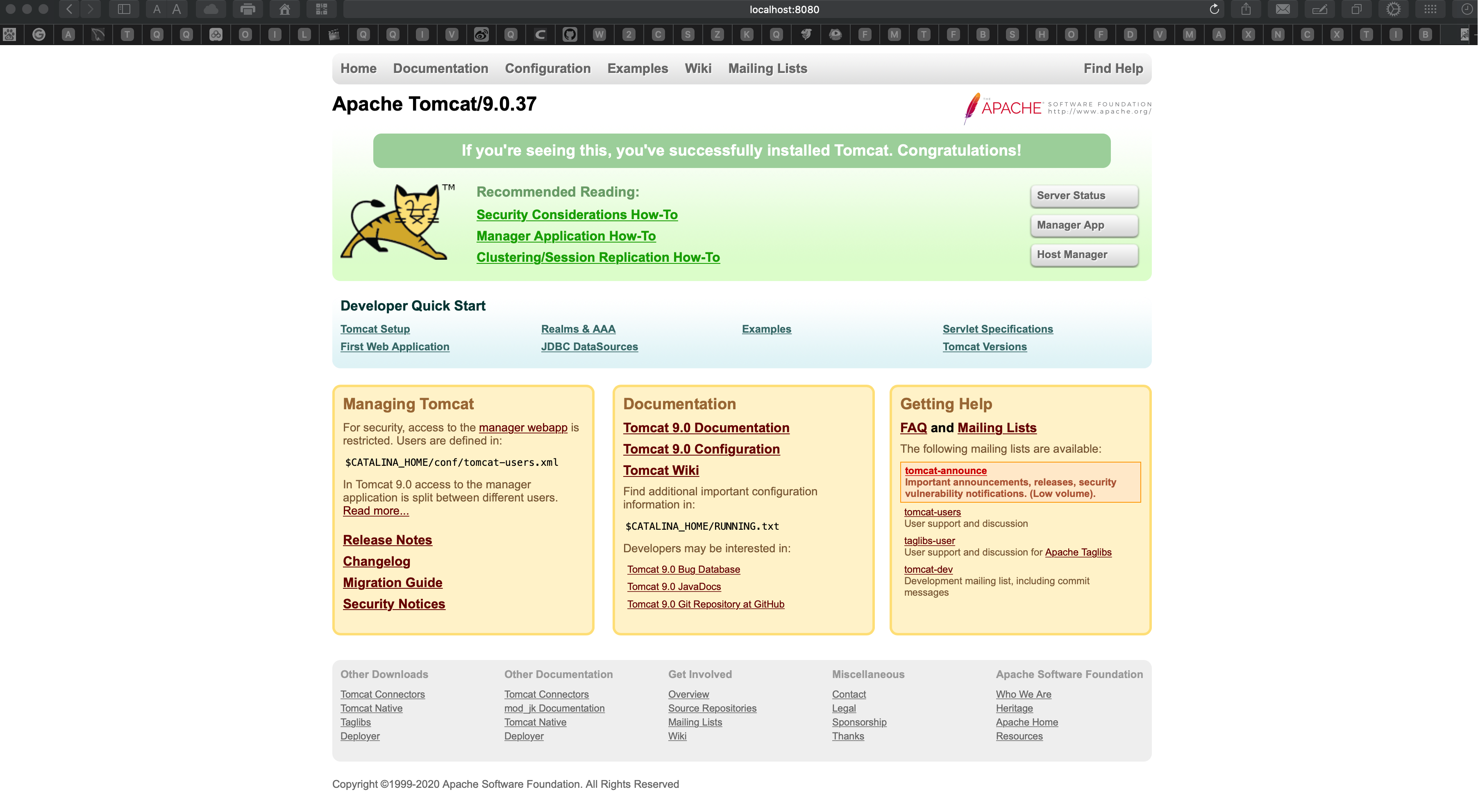Click the larger text size A button
Viewport: 1478px width, 812px height.
coord(177,9)
